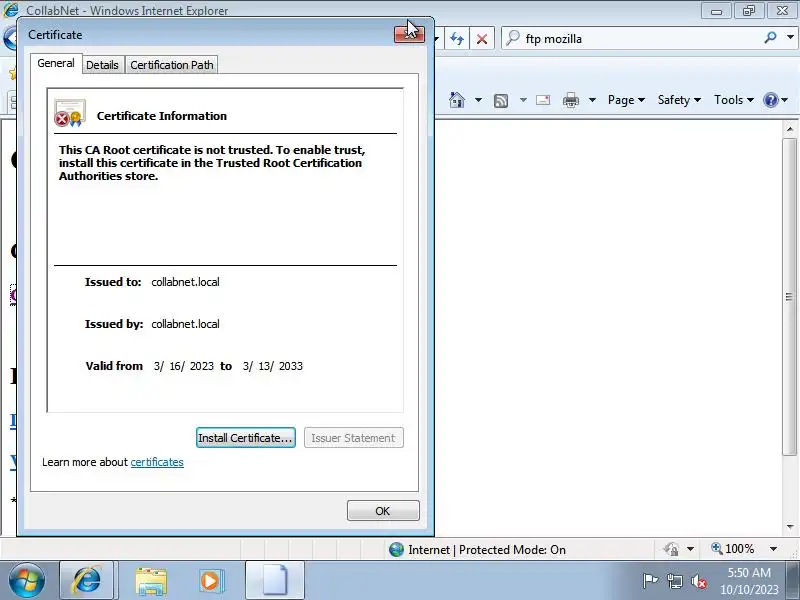Image resolution: width=800 pixels, height=600 pixels.
Task: Restore down the Internet Explorer window
Action: 748,11
